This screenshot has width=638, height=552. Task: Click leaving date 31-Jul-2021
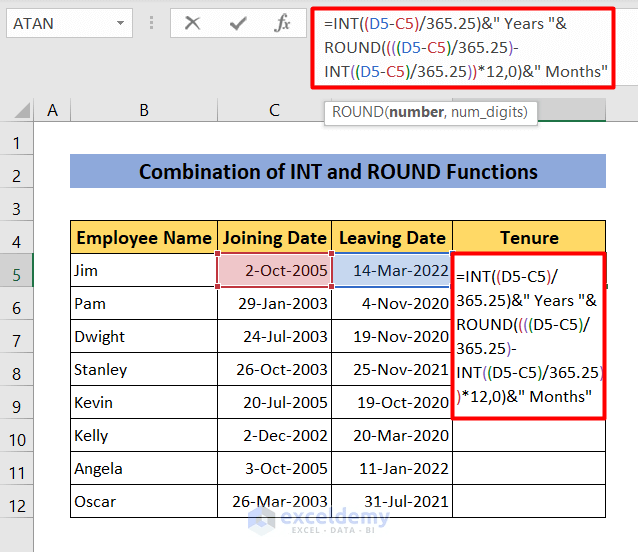pyautogui.click(x=392, y=501)
